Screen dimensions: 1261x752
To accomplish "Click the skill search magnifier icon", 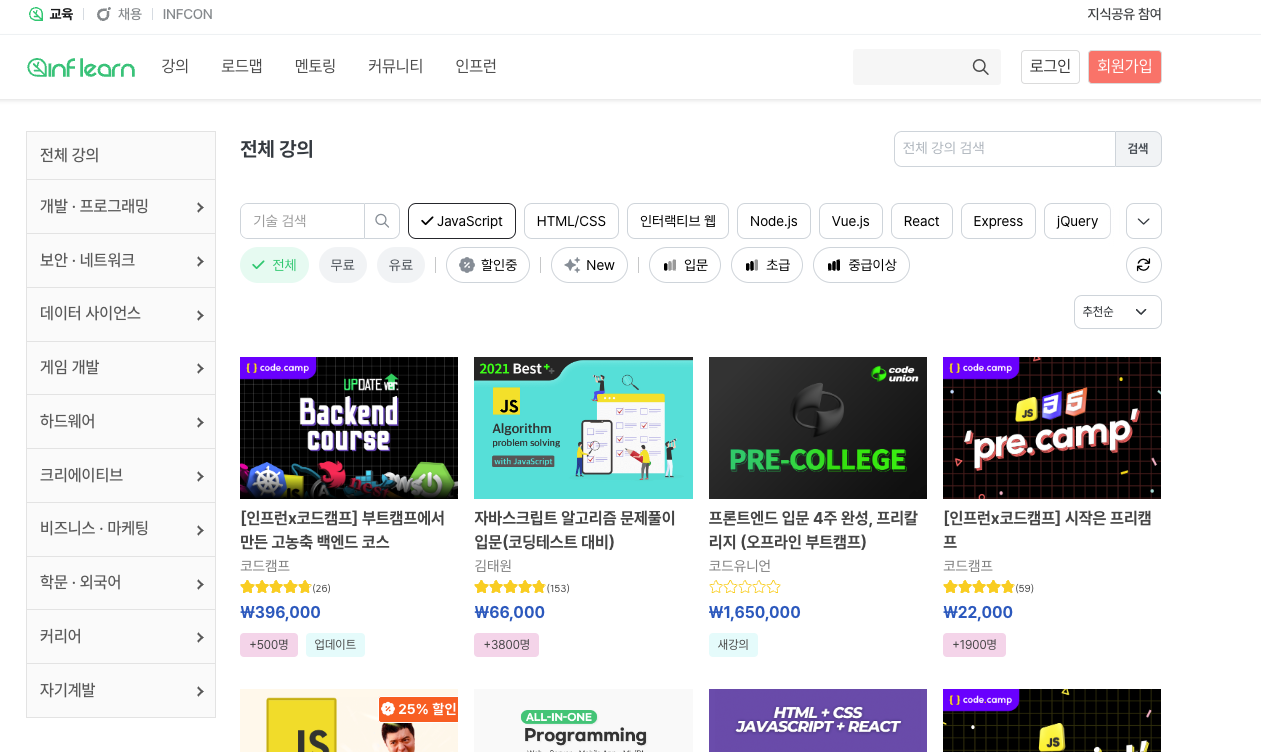I will tap(382, 221).
